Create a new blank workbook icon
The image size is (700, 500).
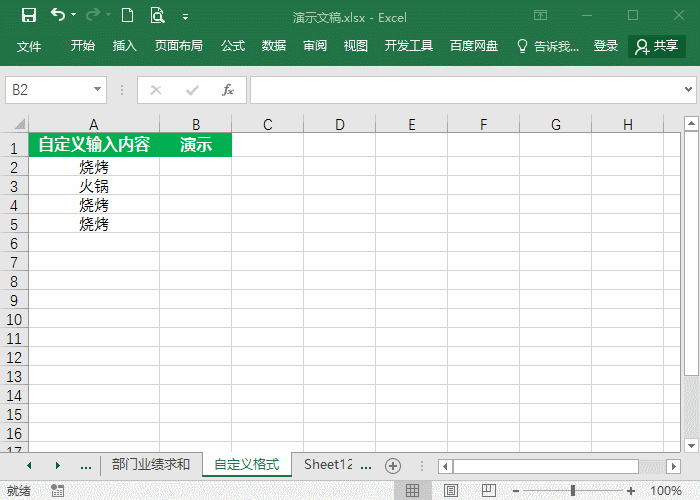click(x=128, y=16)
